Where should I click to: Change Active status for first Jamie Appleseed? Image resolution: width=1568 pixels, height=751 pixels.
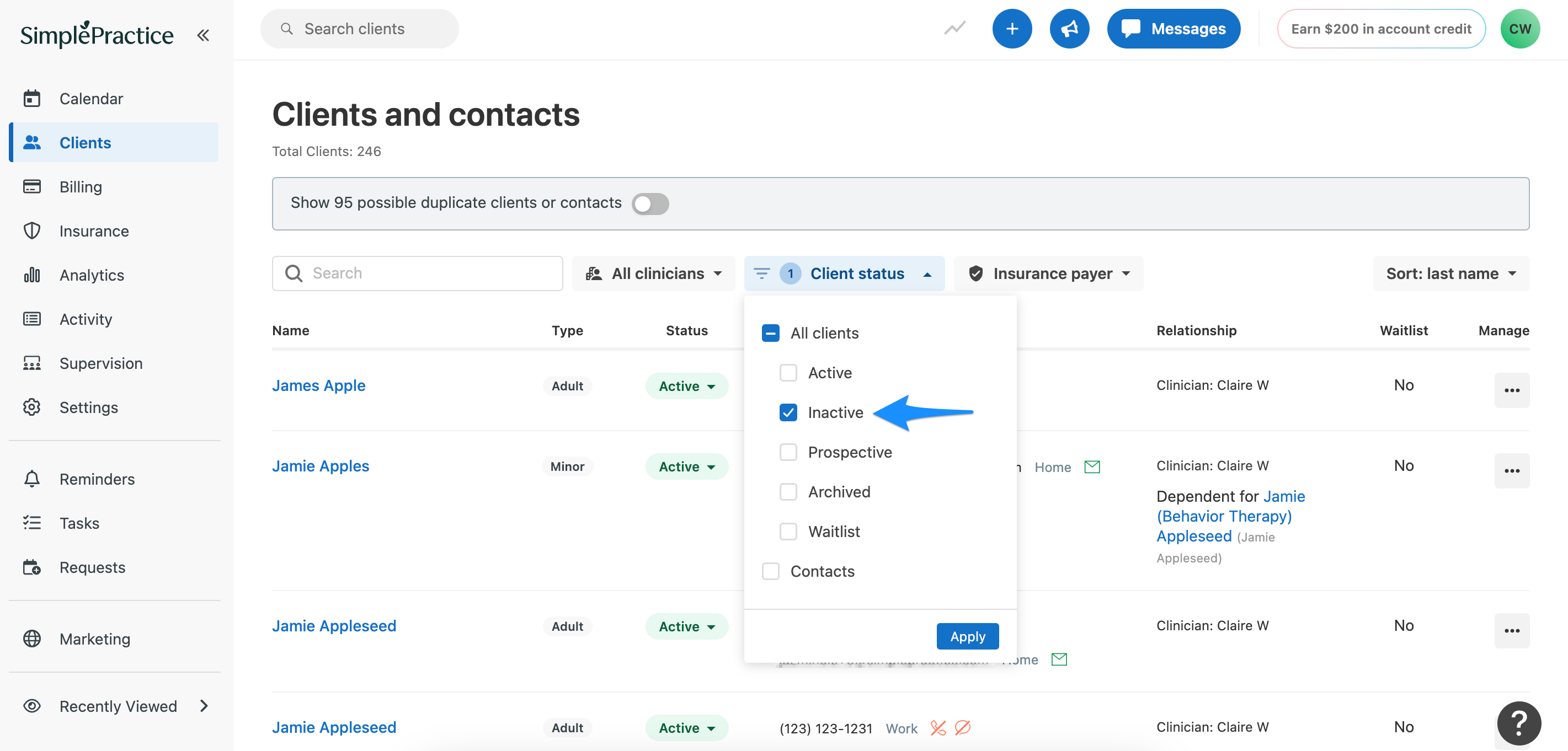[x=686, y=626]
